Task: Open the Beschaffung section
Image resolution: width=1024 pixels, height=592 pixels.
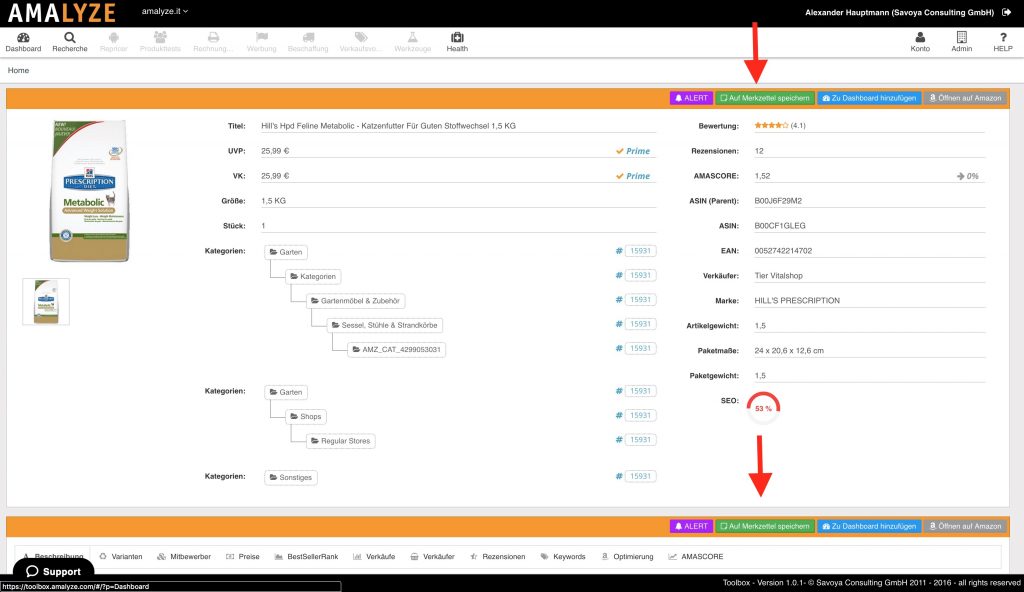Action: click(x=308, y=42)
